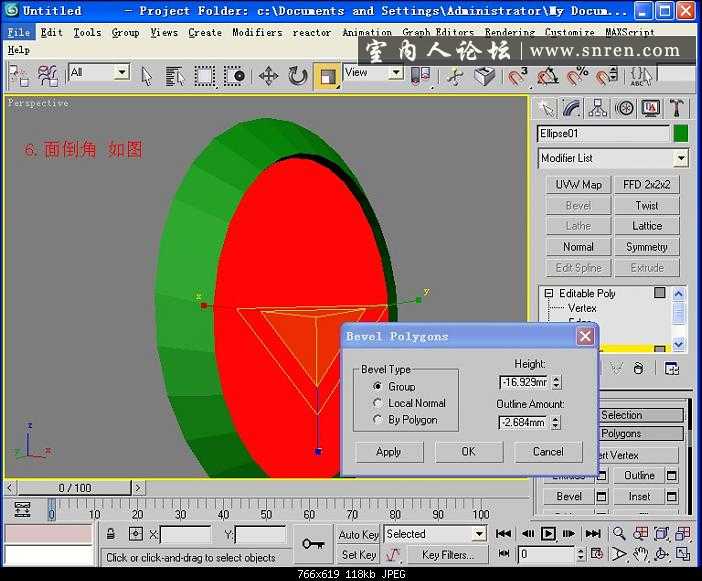Click the Select by Name tool
The height and width of the screenshot is (581, 702).
[x=174, y=75]
